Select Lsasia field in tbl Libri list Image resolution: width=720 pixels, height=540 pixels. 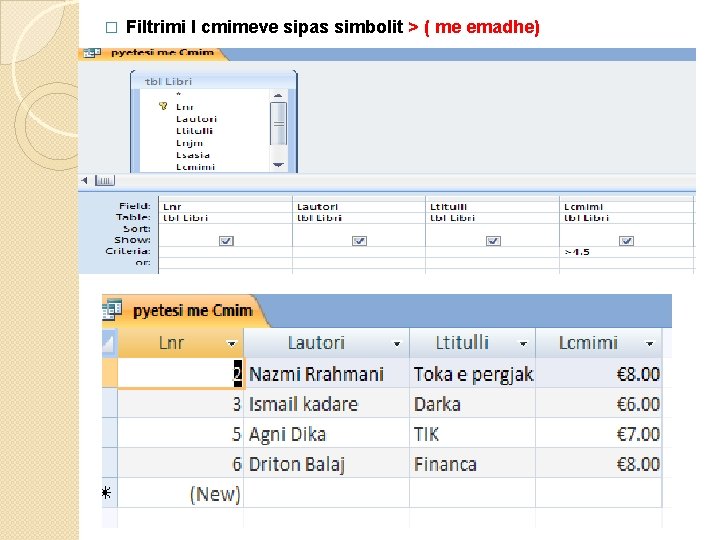point(193,155)
